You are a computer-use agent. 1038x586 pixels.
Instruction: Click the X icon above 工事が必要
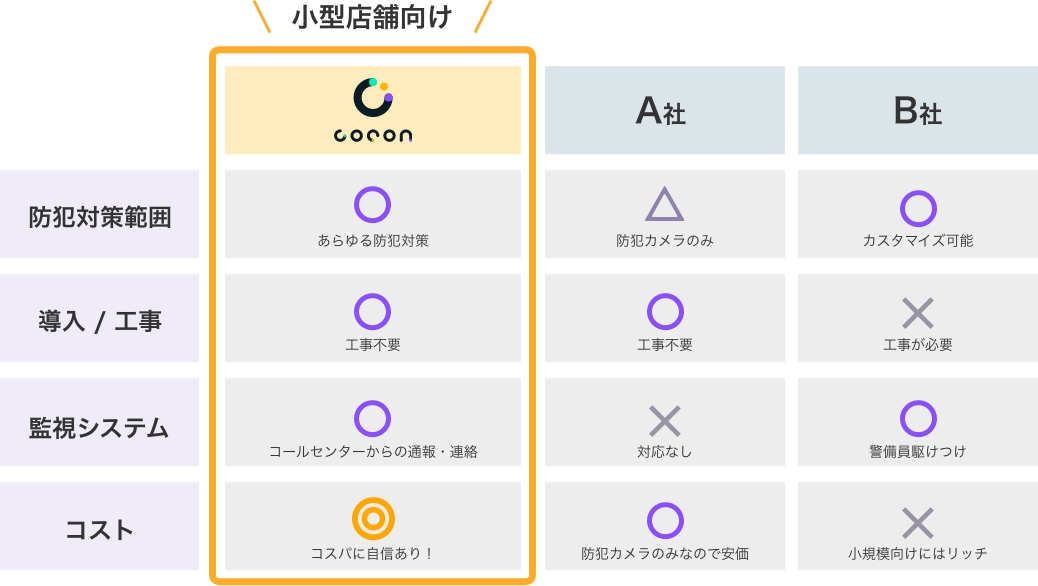(x=918, y=313)
